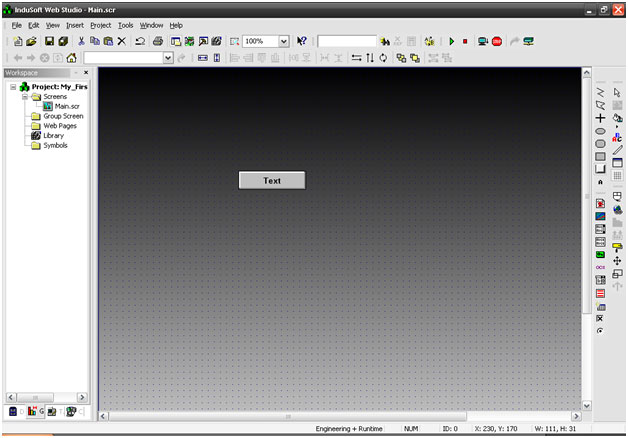
Task: Collapse the Screens folder node
Action: tap(25, 97)
